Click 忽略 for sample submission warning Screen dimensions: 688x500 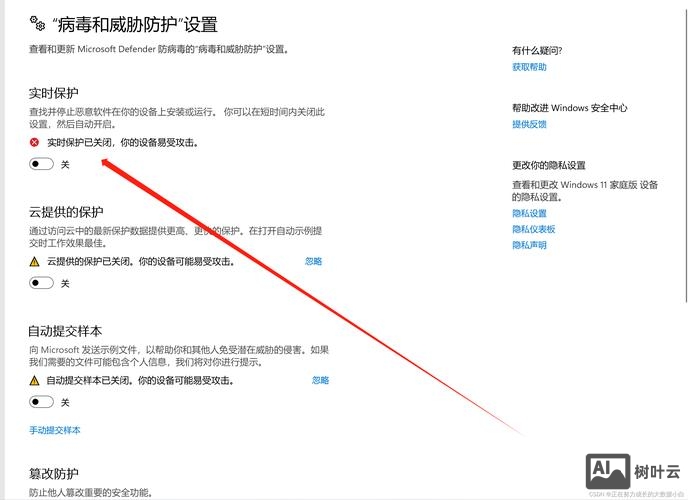(x=320, y=380)
